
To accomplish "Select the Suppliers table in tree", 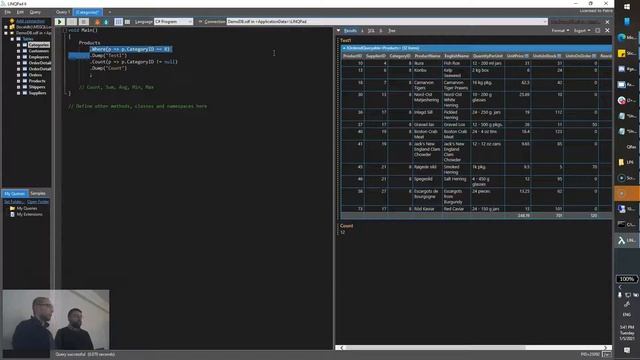I will pos(37,93).
